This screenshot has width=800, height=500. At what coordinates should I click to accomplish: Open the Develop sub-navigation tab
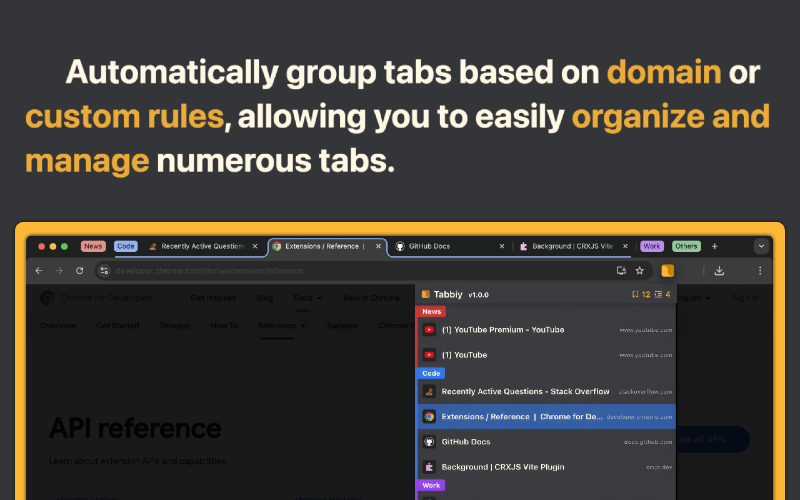[x=174, y=326]
